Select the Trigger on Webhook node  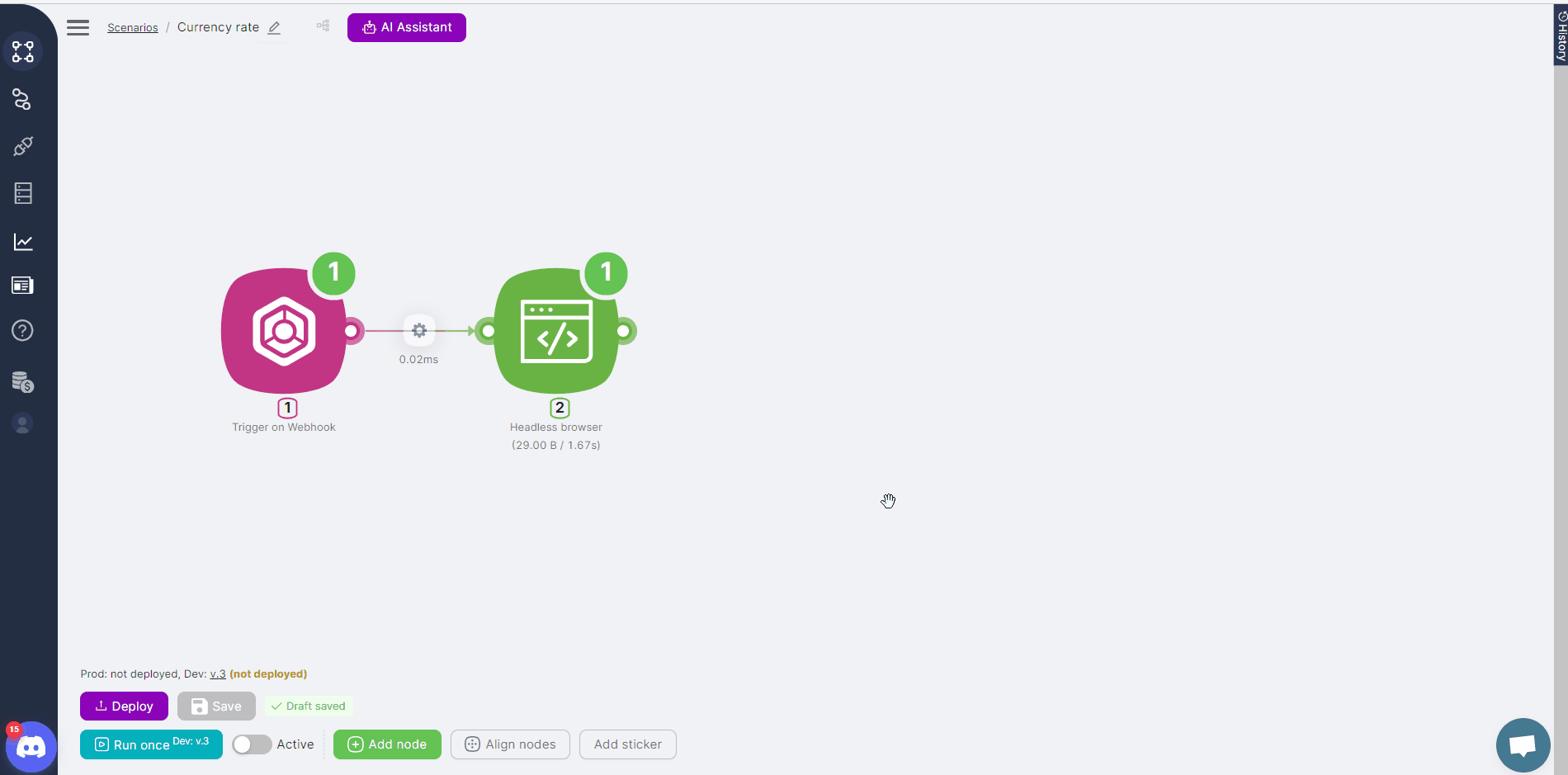[283, 330]
